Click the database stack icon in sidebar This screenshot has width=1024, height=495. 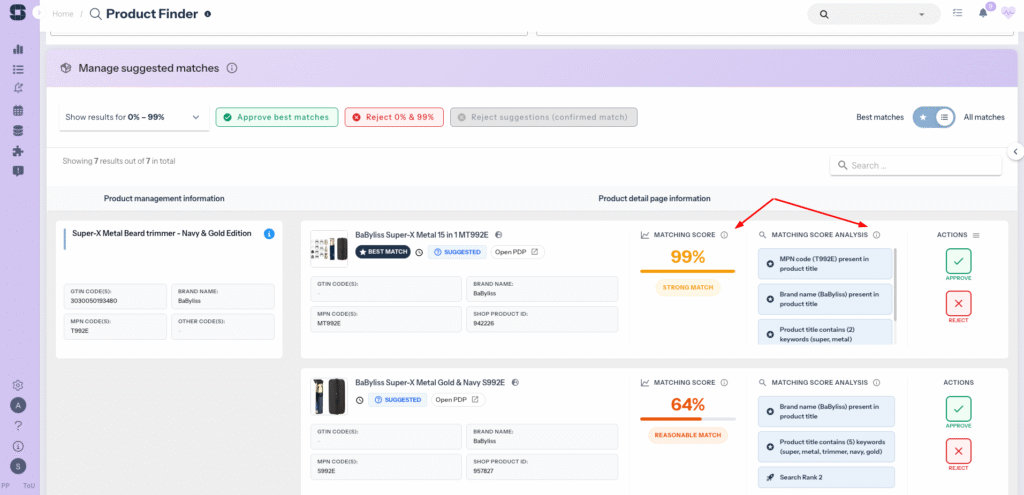pos(18,131)
